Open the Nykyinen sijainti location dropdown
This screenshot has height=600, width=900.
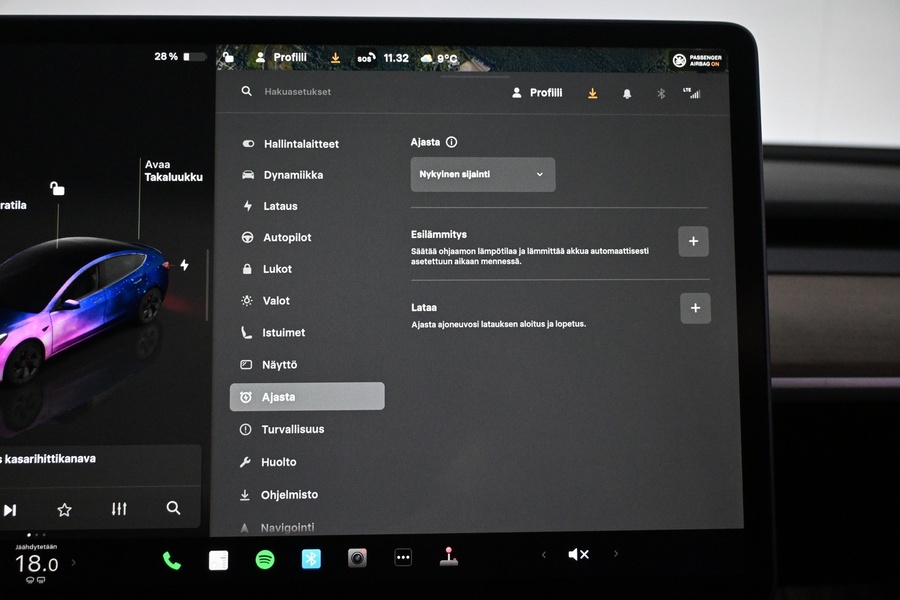click(x=483, y=174)
